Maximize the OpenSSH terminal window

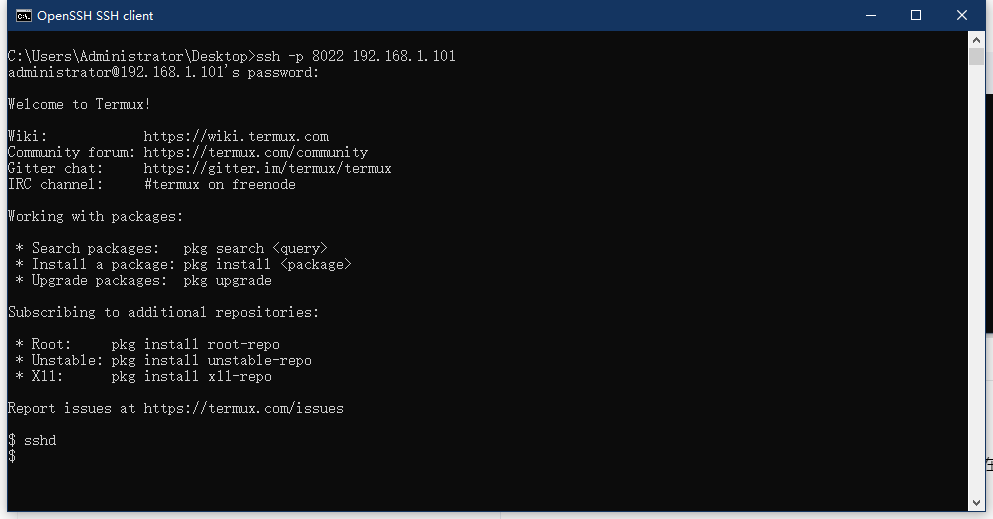tap(916, 15)
